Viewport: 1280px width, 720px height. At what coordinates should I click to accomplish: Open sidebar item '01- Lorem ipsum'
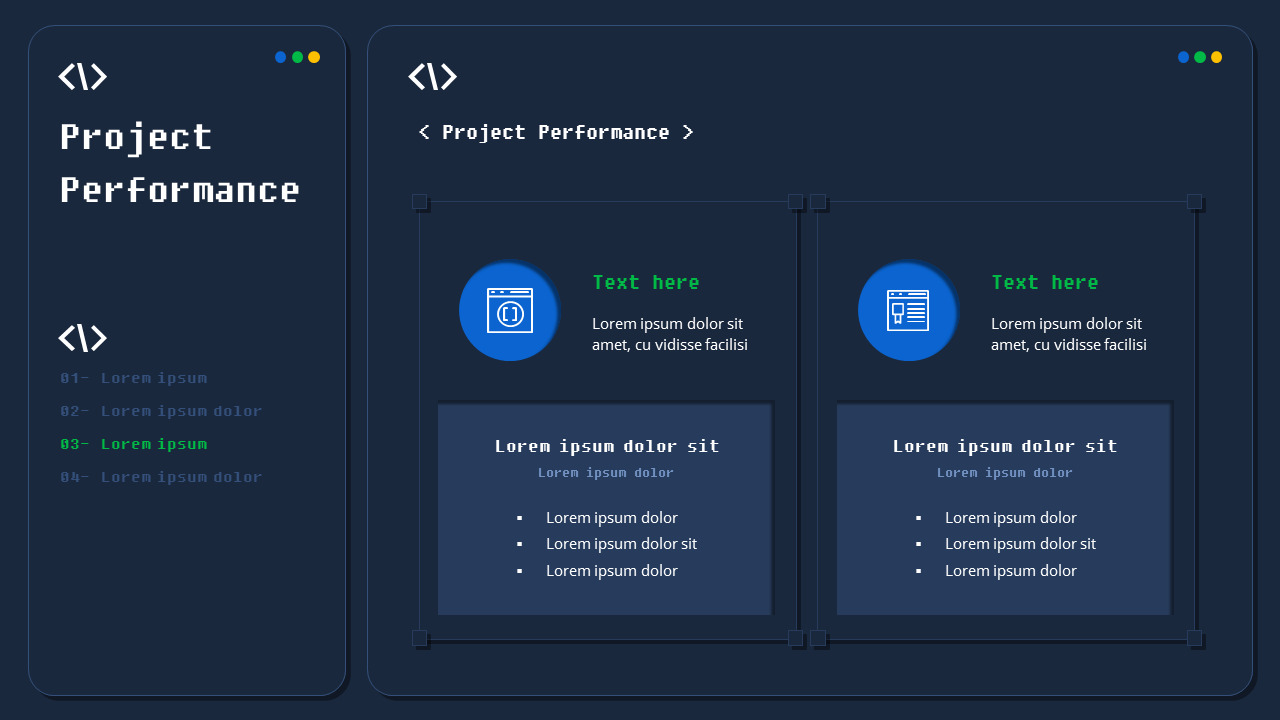pyautogui.click(x=133, y=378)
